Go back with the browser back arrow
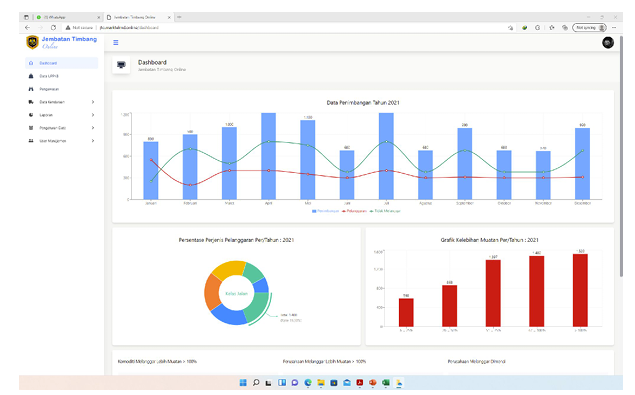Viewport: 635px width, 395px height. tap(28, 28)
